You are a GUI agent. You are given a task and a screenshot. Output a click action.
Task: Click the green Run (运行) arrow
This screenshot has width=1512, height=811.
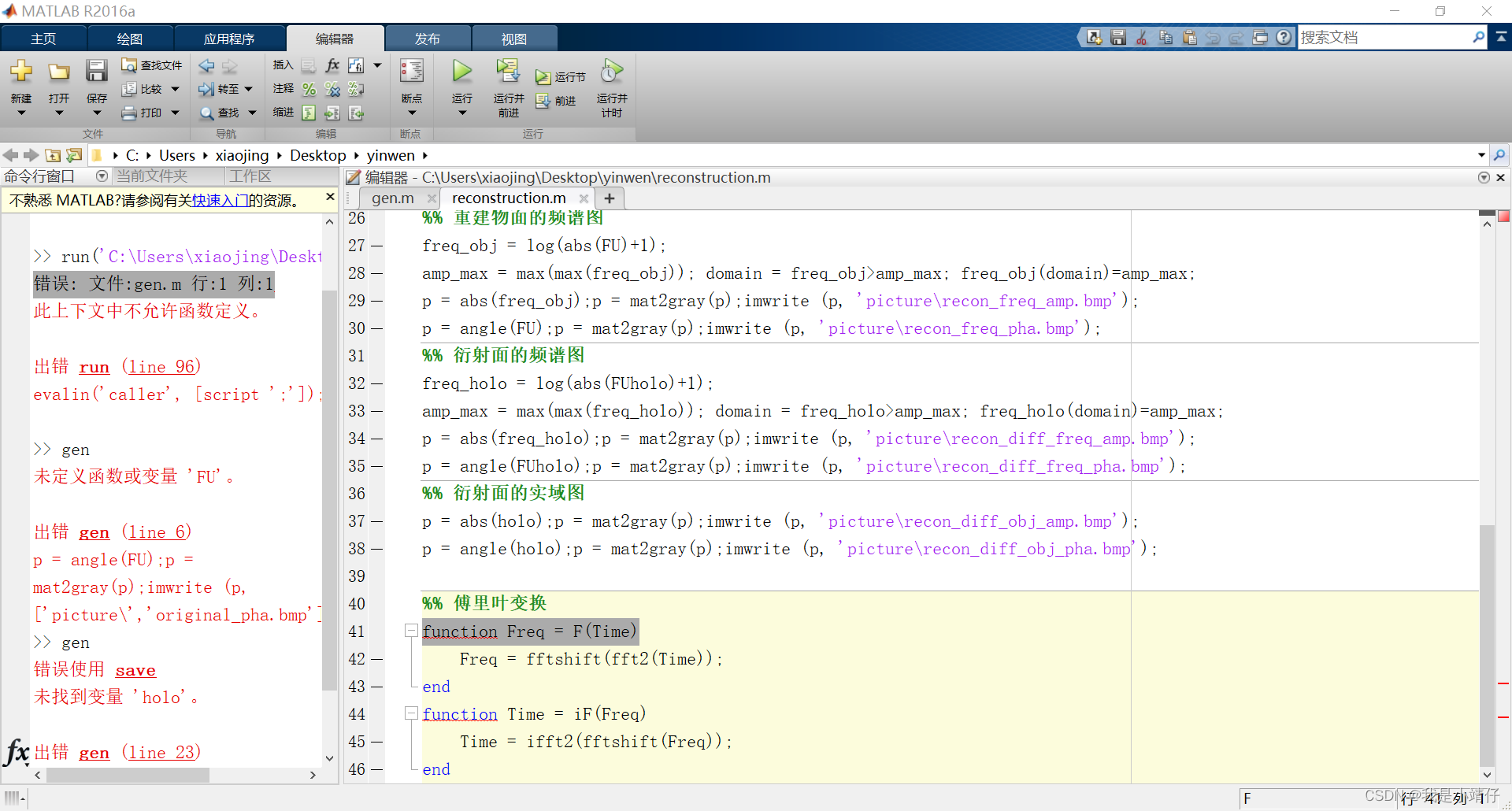pyautogui.click(x=462, y=72)
